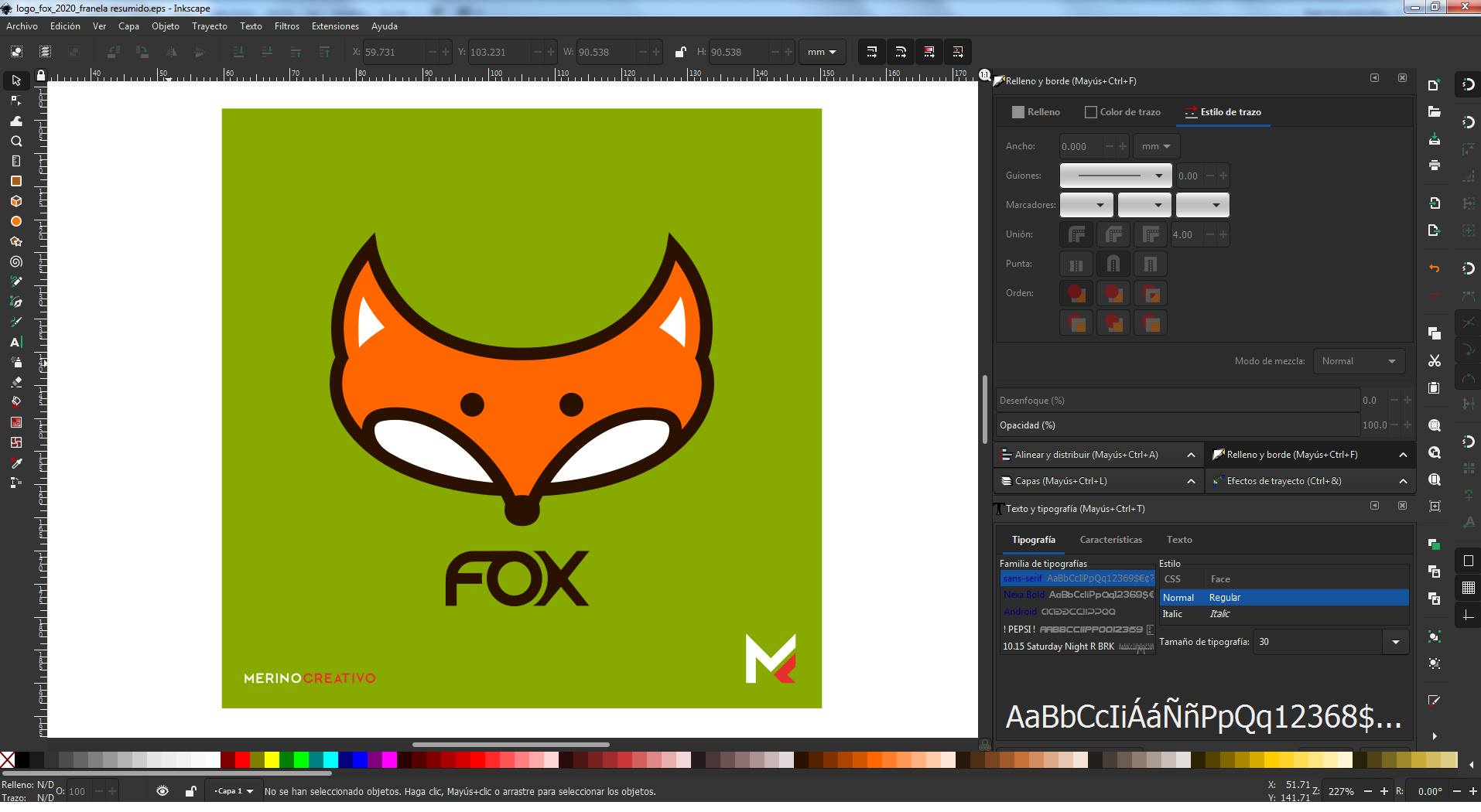Select the Zoom magnifier tool
The width and height of the screenshot is (1481, 812).
(15, 141)
